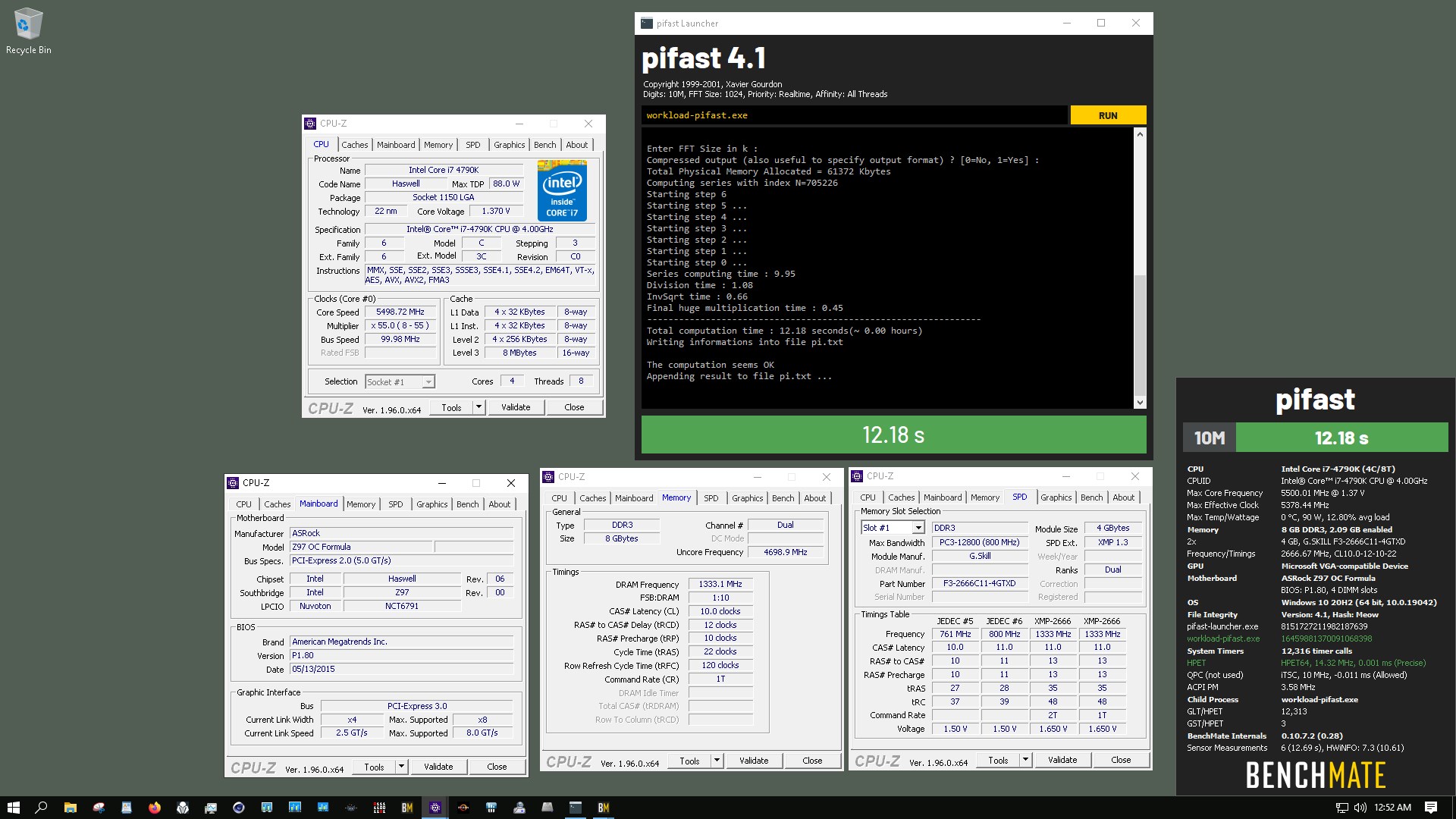Image resolution: width=1456 pixels, height=819 pixels.
Task: Open About tab in SPD CPU-Z window
Action: click(1123, 497)
